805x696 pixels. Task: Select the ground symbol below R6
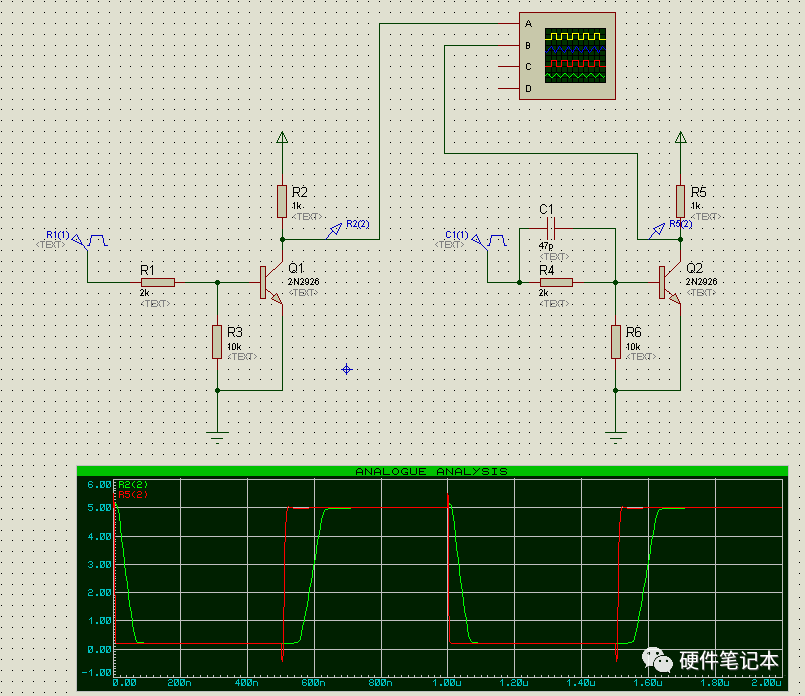tap(616, 437)
